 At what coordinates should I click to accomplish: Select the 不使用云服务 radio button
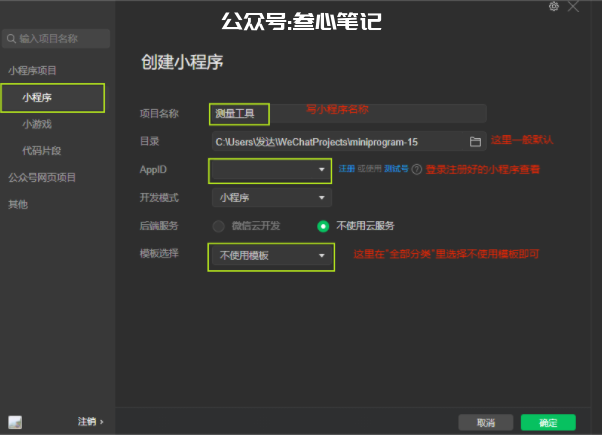click(x=323, y=226)
